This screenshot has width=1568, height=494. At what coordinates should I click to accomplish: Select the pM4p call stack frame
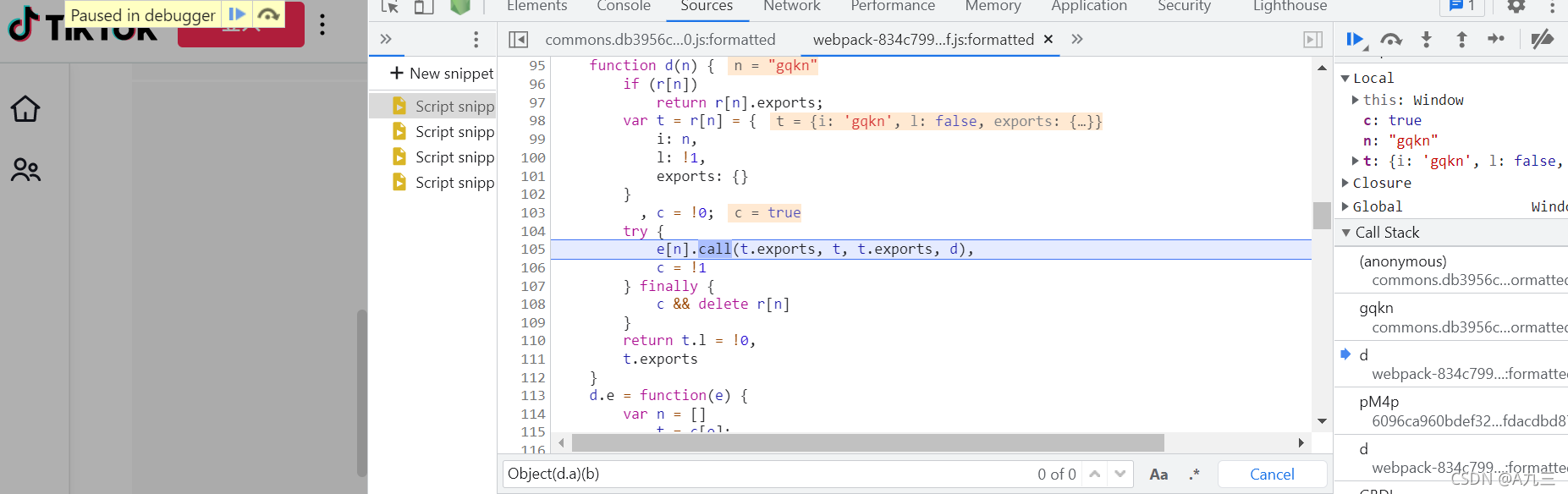point(1450,411)
